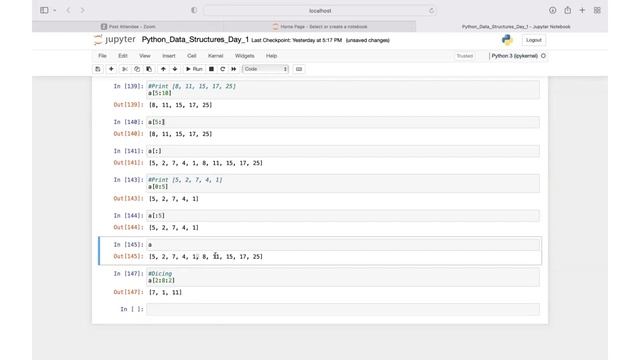Open the Help menu
The image size is (640, 360).
(271, 56)
